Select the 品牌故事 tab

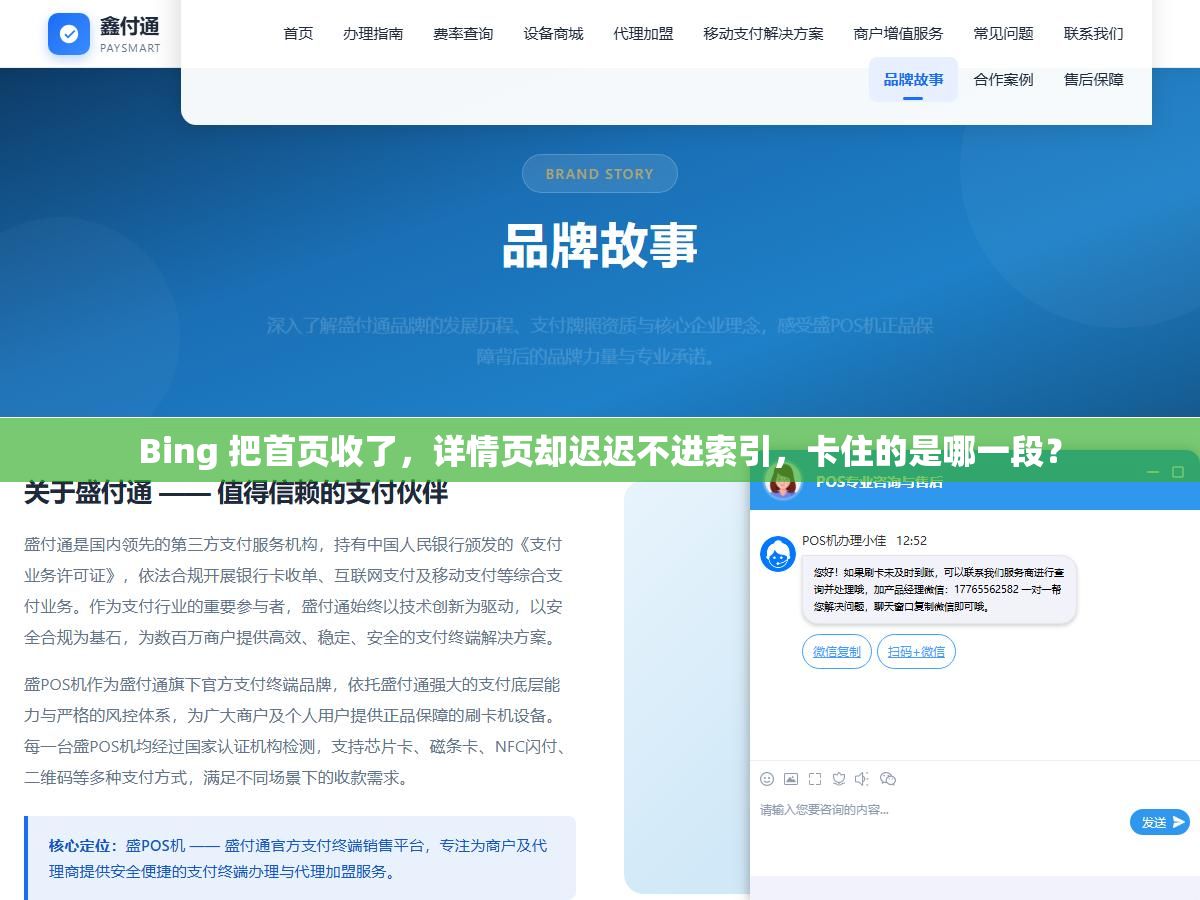coord(913,79)
